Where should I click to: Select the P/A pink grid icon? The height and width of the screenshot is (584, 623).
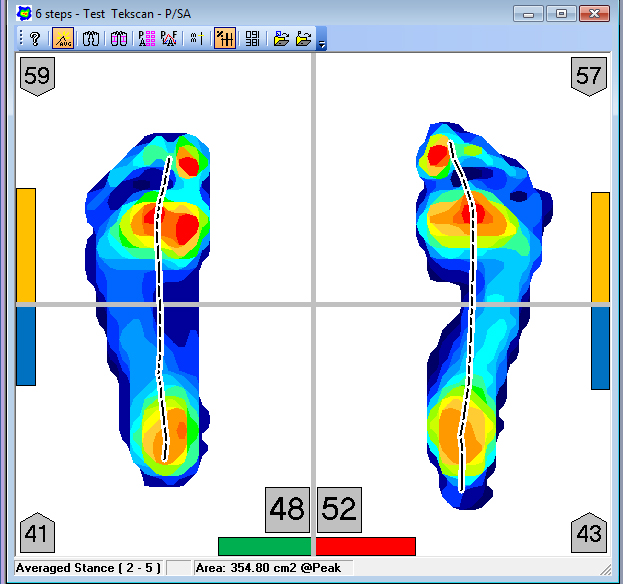[x=146, y=39]
